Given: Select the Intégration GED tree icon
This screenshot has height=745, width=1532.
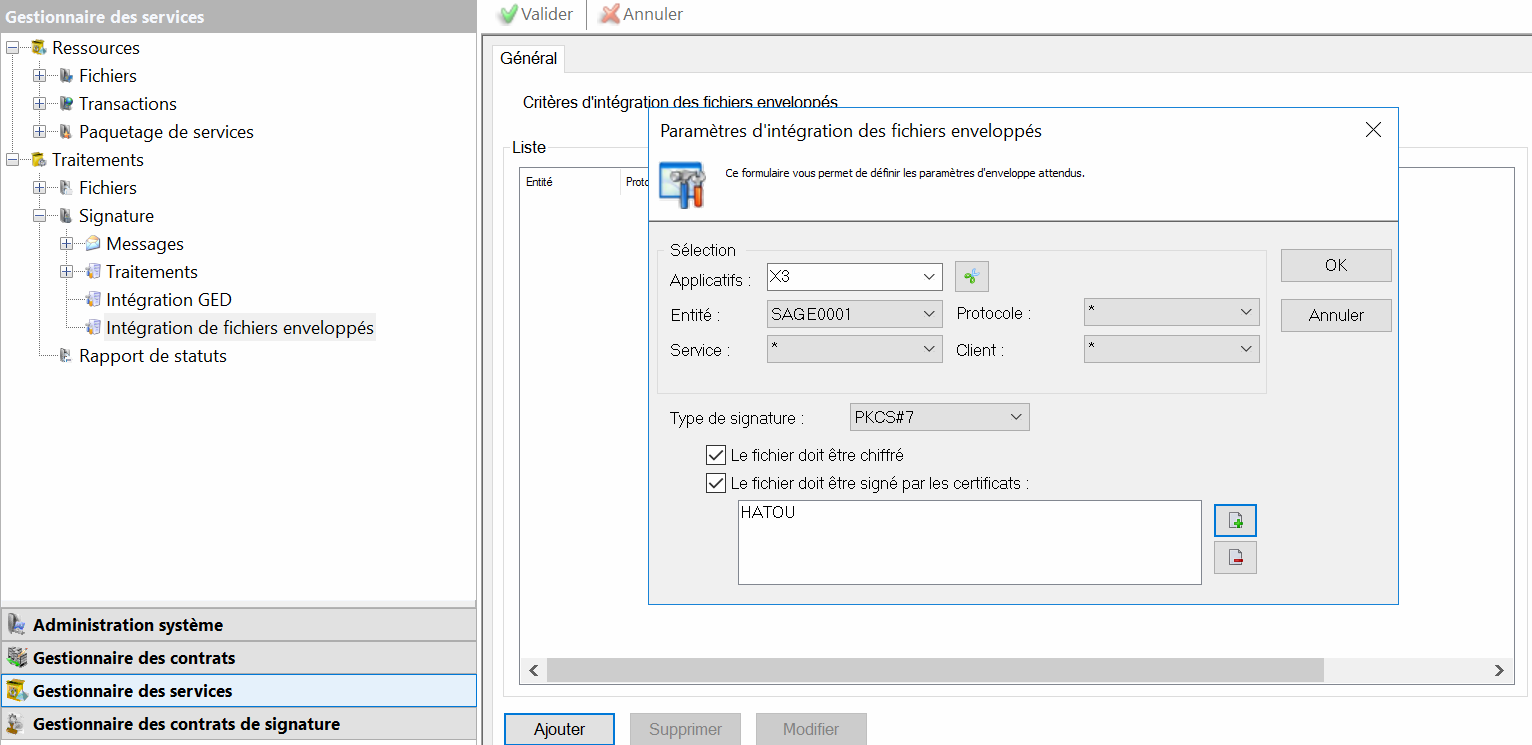Looking at the screenshot, I should pyautogui.click(x=93, y=300).
